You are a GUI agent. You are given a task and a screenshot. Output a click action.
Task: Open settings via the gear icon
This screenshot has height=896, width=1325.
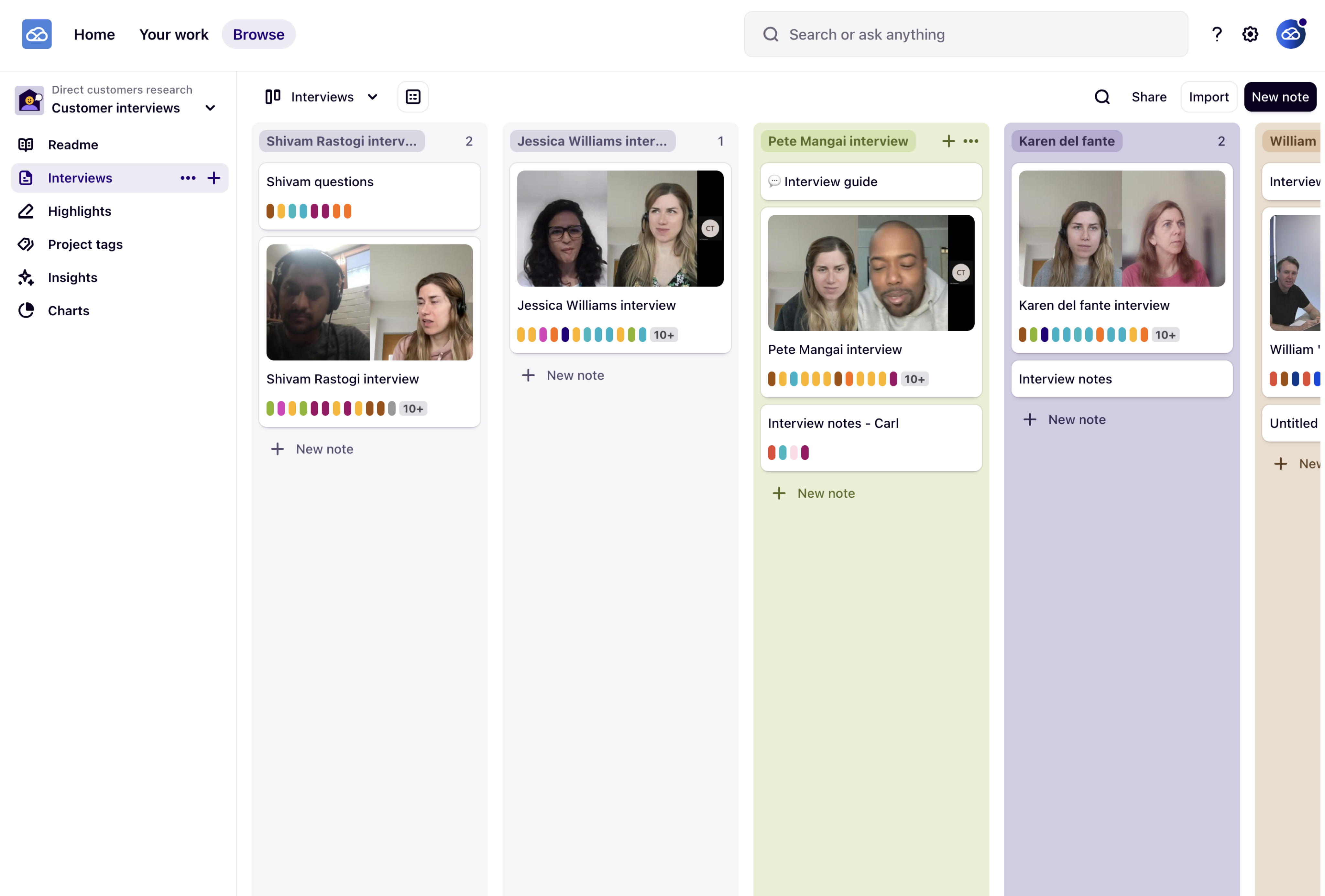(x=1250, y=34)
